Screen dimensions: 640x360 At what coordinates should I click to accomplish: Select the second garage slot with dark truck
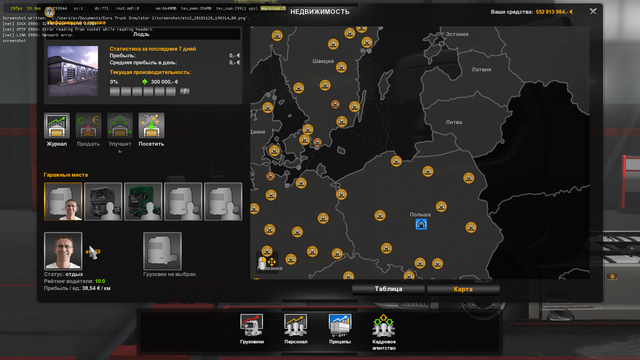[x=103, y=202]
